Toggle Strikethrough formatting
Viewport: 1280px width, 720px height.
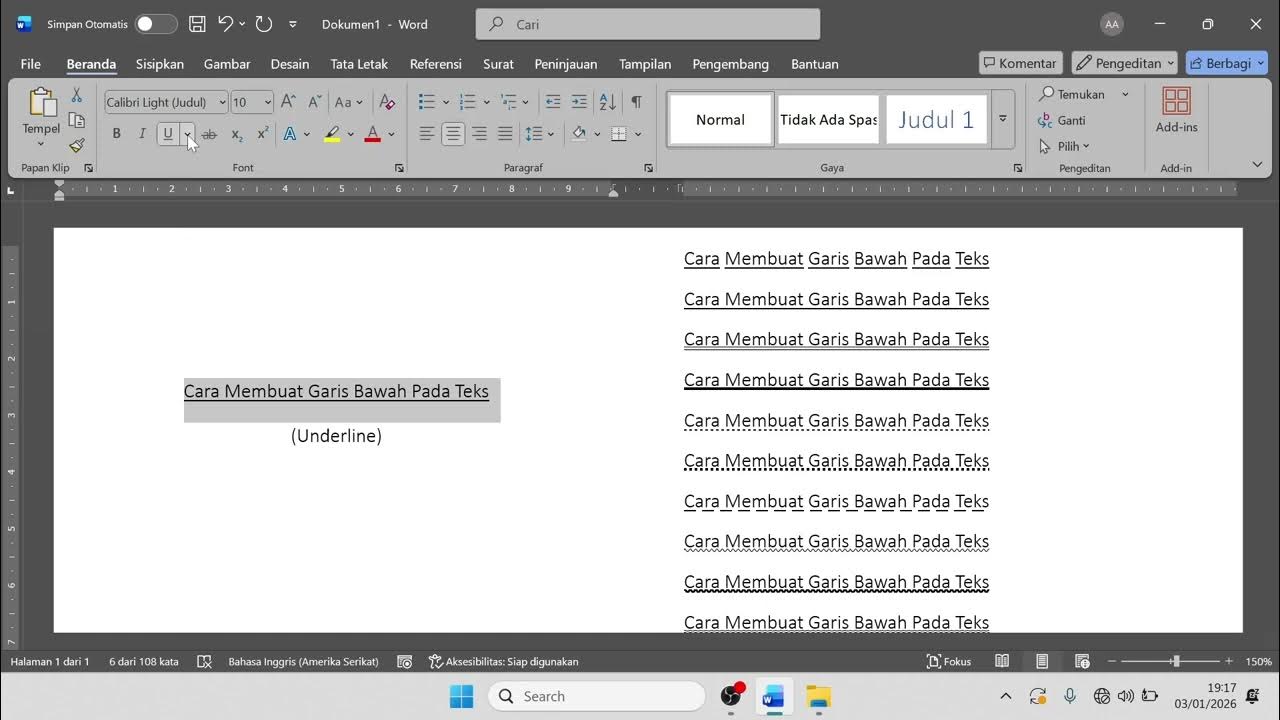pos(209,134)
